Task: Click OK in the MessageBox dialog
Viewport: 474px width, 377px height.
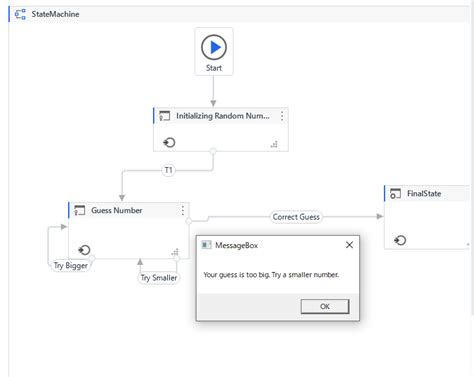Action: pyautogui.click(x=325, y=306)
